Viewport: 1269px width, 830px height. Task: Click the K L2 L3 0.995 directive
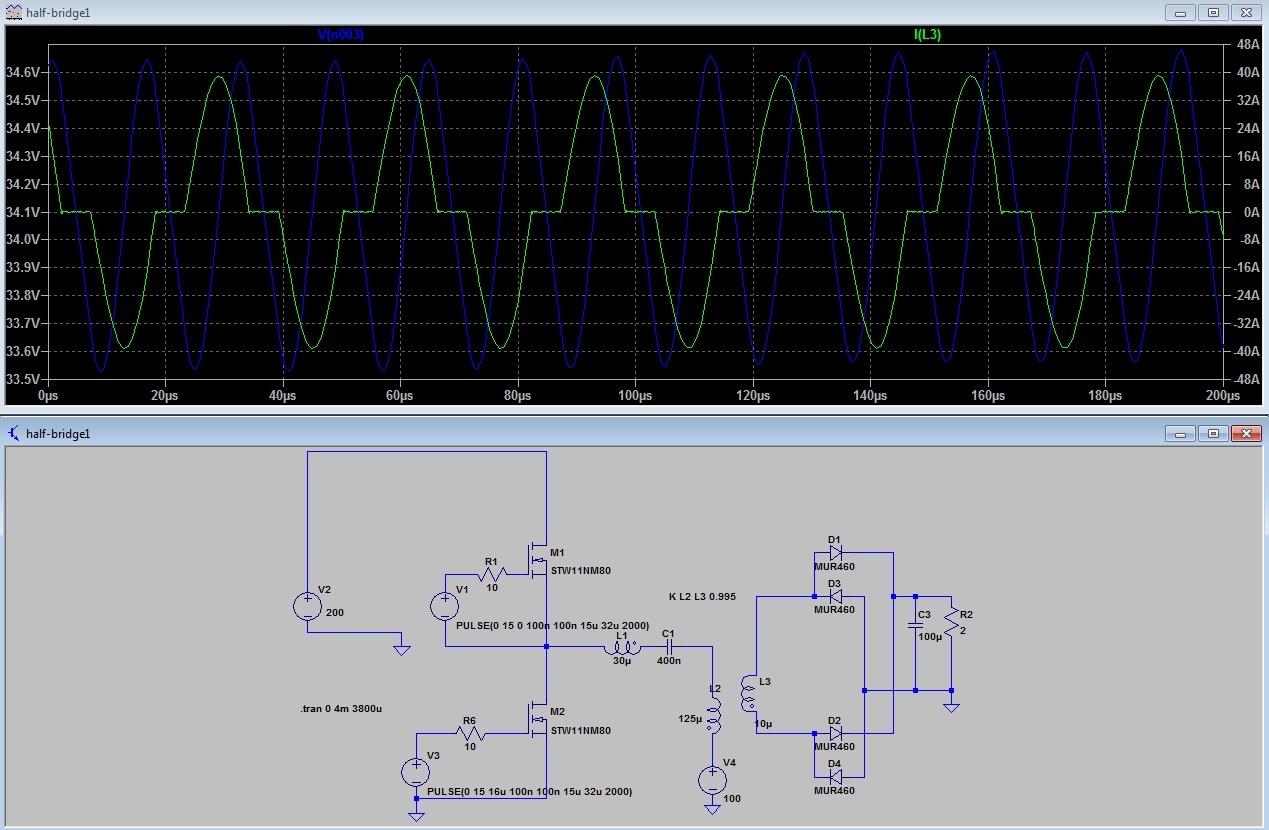point(702,596)
